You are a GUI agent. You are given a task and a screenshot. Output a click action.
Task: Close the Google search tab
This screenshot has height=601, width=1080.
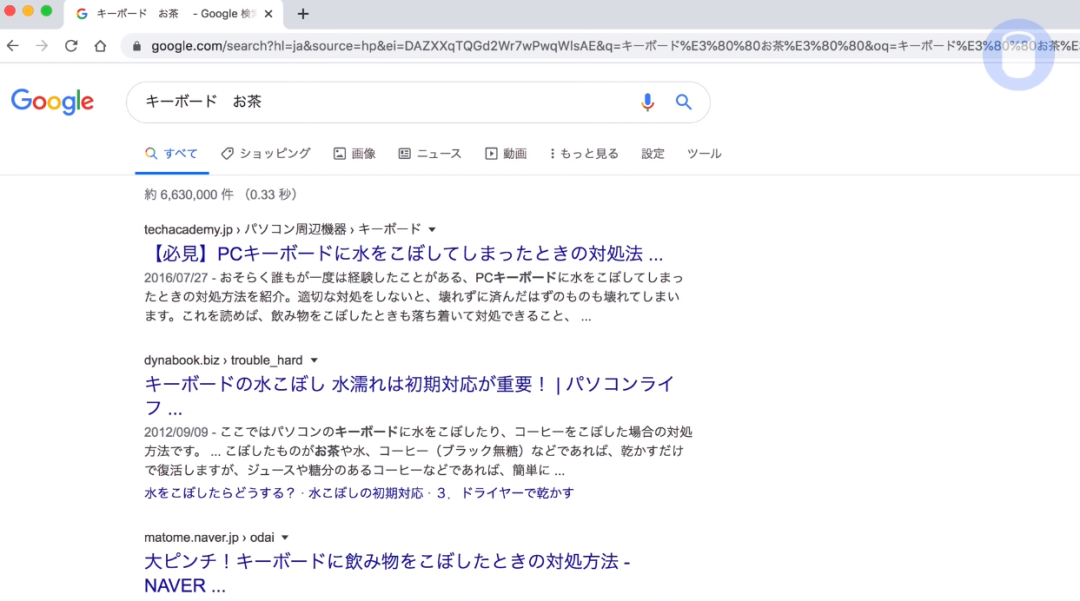[269, 14]
